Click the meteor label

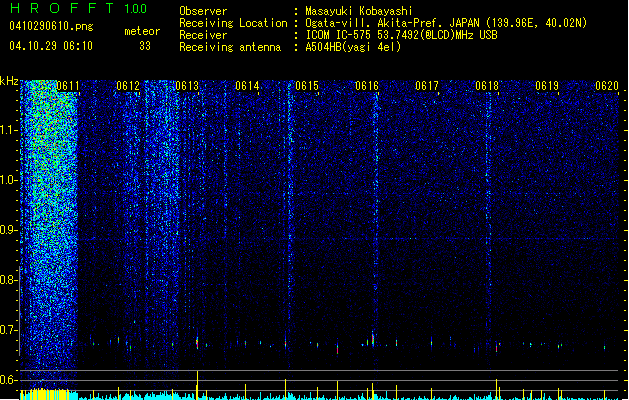coord(142,31)
